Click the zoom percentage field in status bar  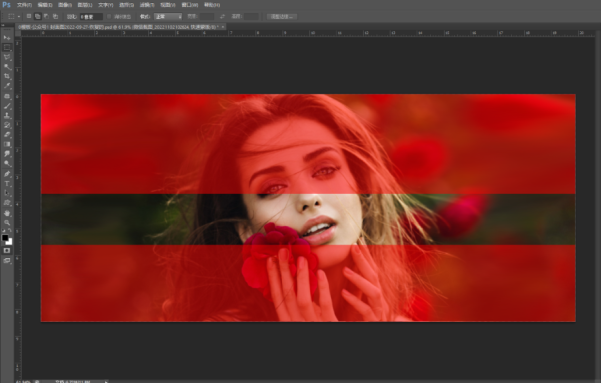(x=23, y=381)
